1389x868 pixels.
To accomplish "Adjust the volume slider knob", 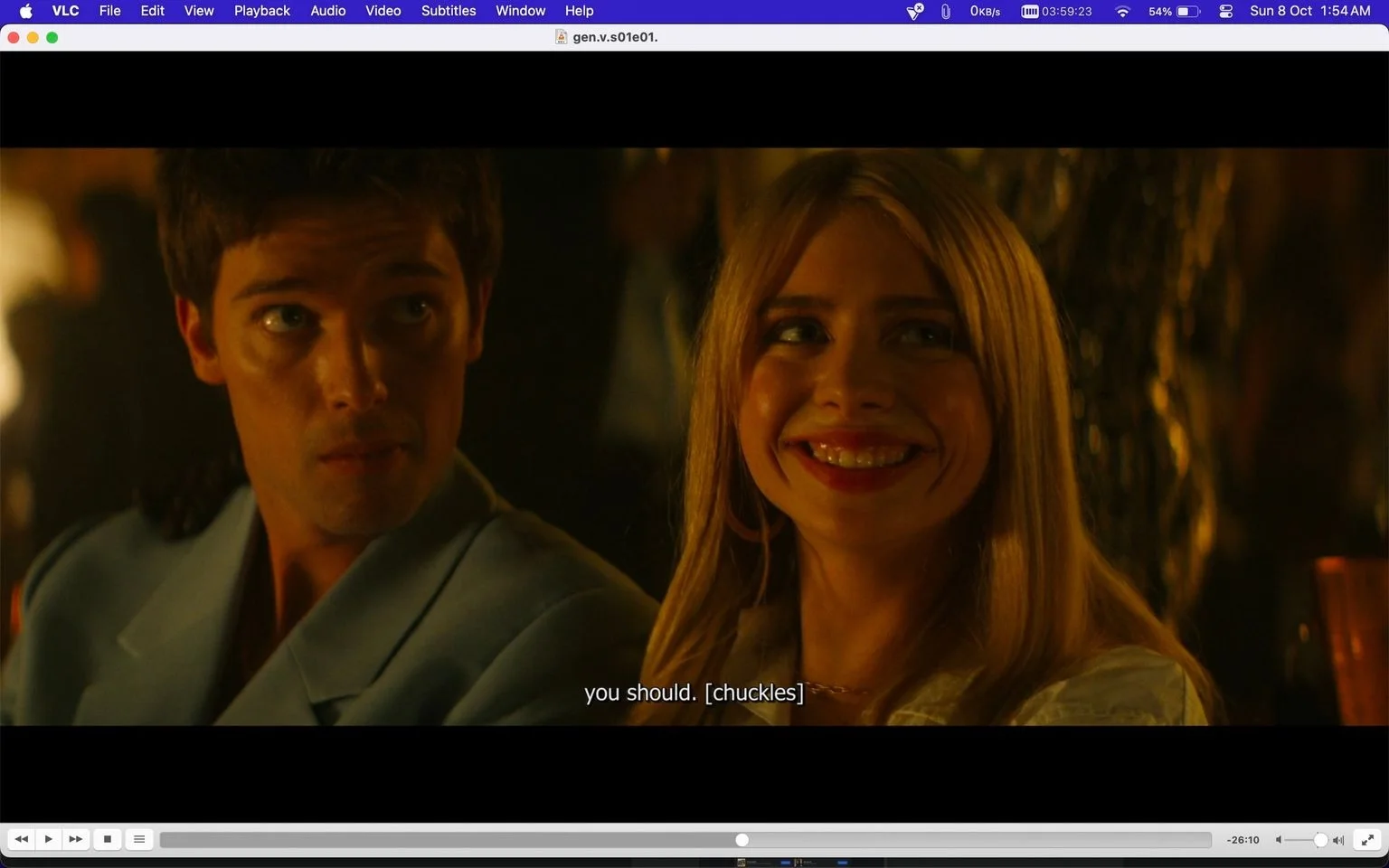I will click(1320, 840).
